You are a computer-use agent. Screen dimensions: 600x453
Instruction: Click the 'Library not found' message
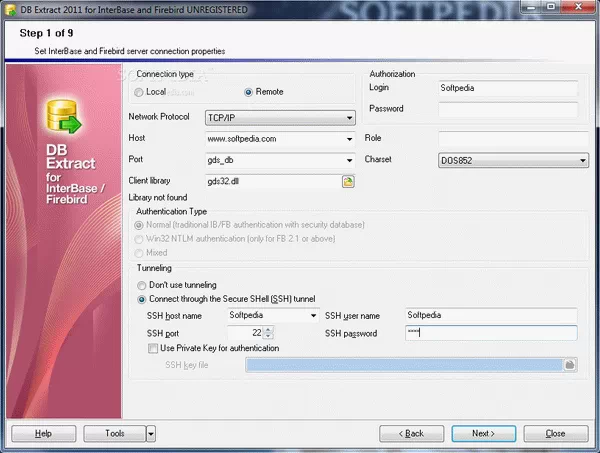tap(158, 198)
